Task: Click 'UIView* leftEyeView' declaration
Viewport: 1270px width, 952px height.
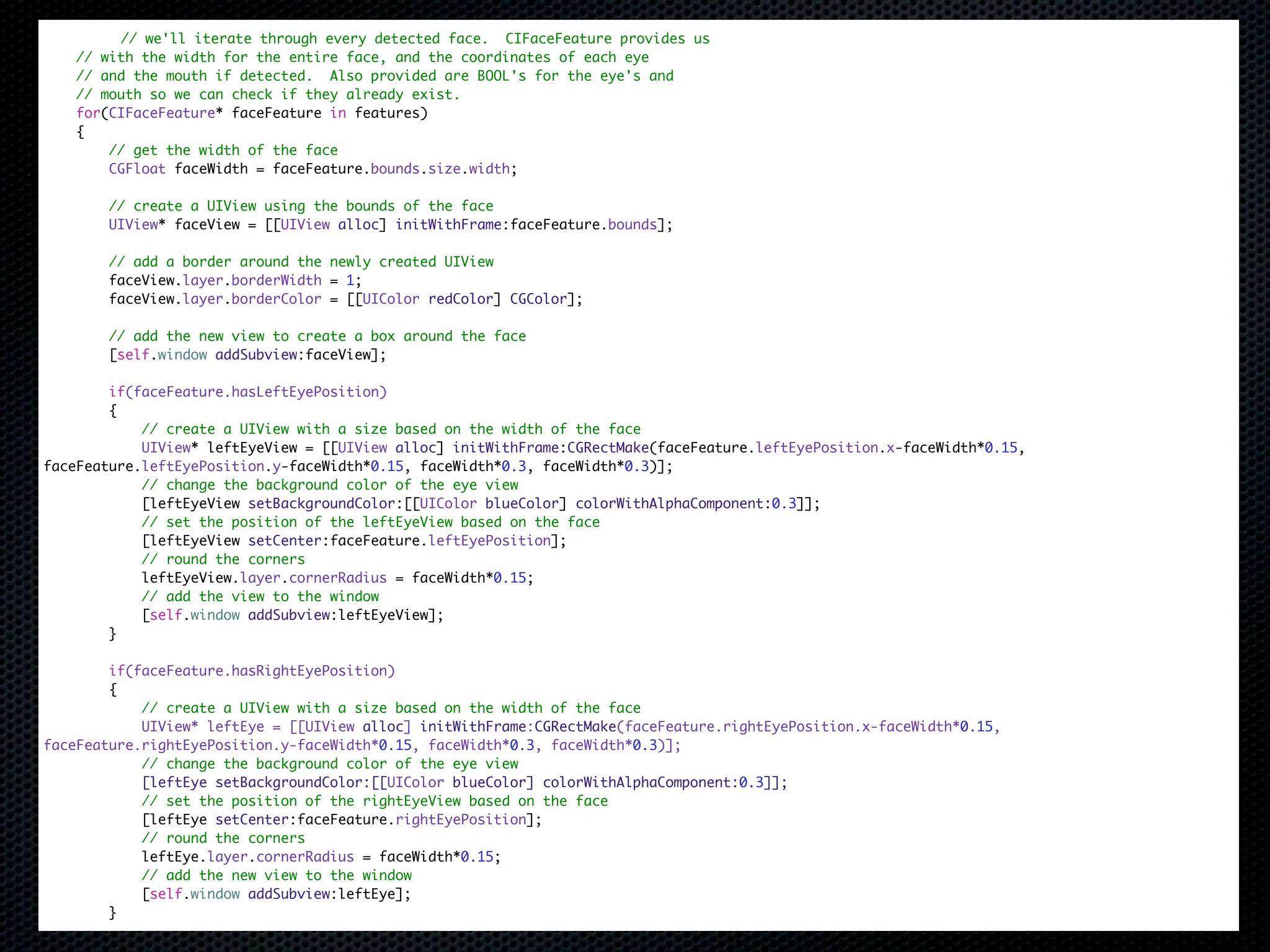Action: 220,447
